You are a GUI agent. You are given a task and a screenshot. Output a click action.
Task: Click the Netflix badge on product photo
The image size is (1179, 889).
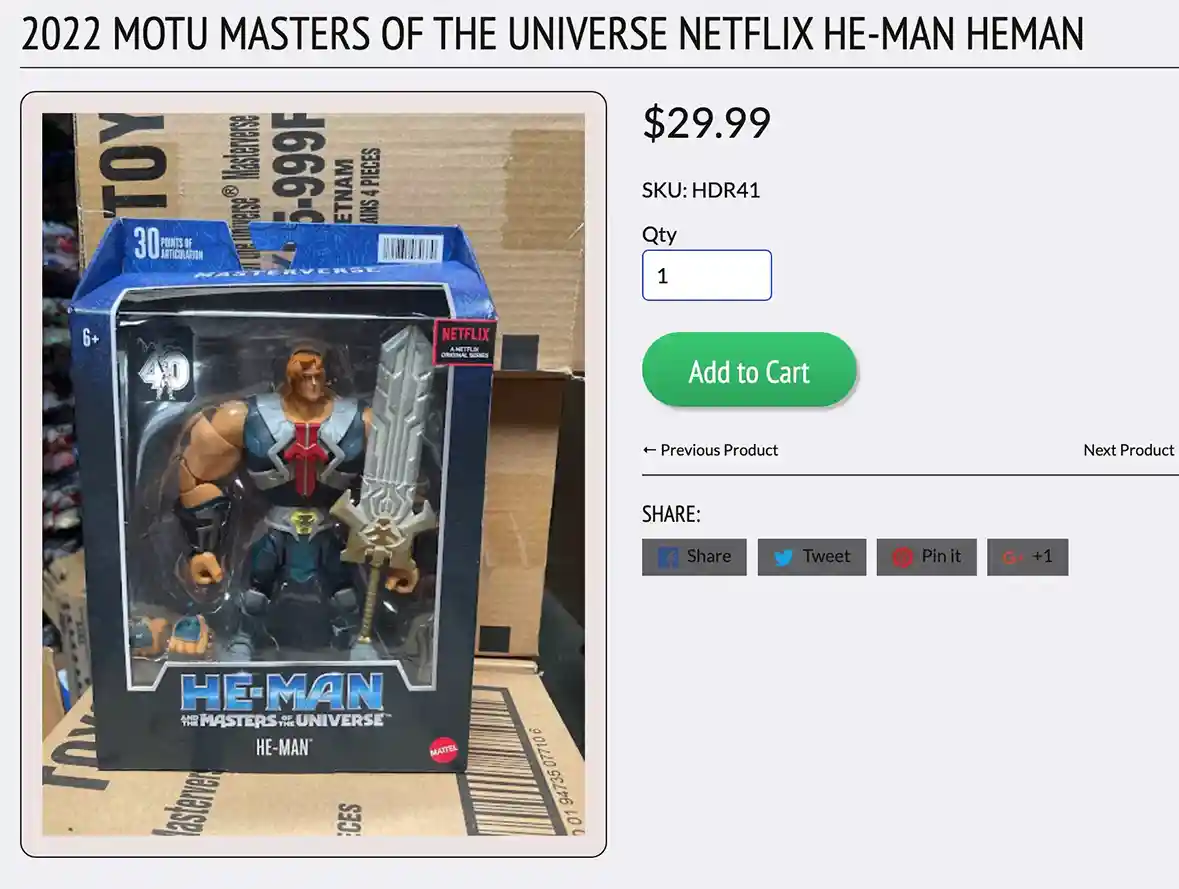coord(465,341)
